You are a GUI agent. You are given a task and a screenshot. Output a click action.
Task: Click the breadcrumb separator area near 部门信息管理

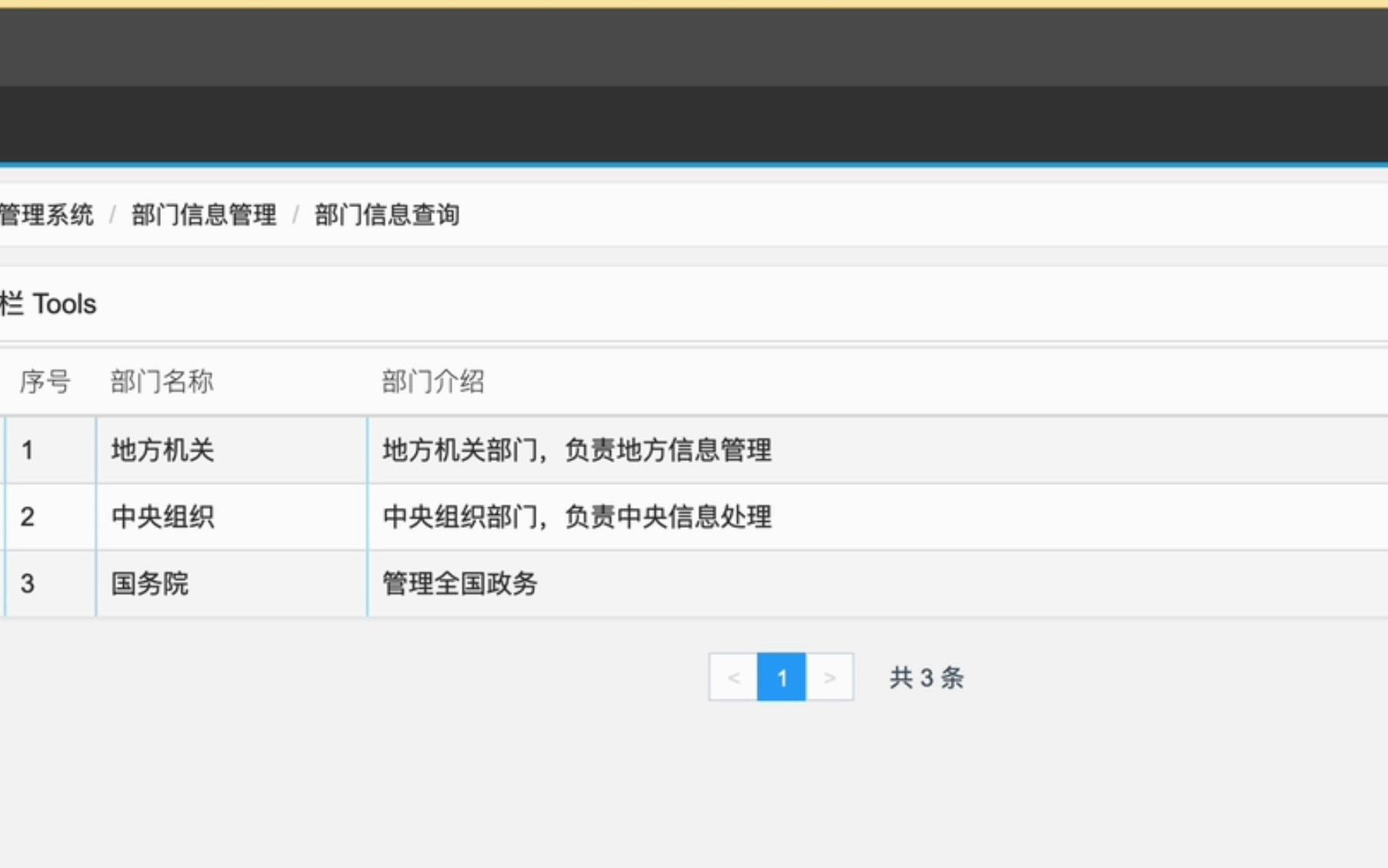pos(296,215)
